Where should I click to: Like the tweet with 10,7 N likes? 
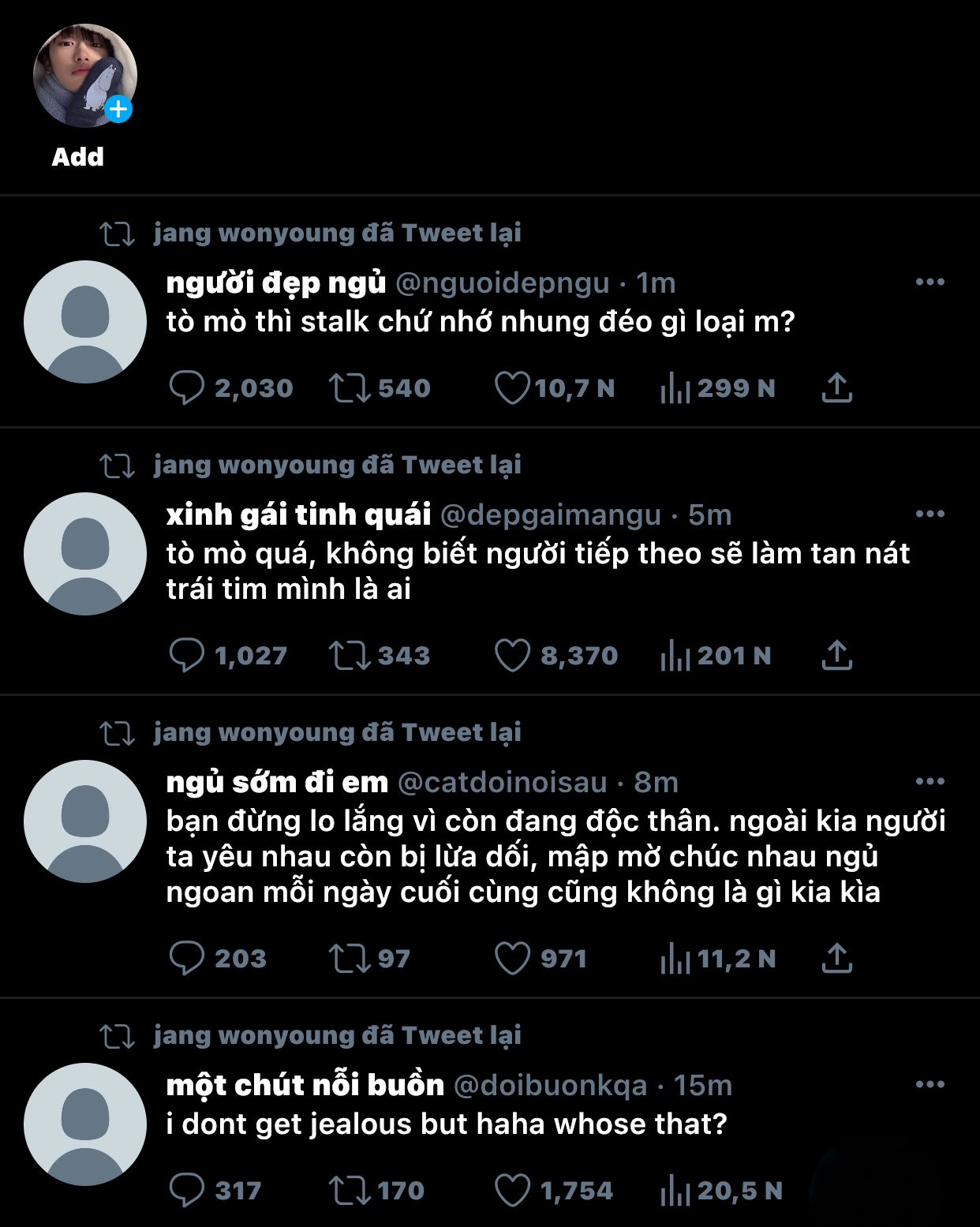tap(512, 388)
